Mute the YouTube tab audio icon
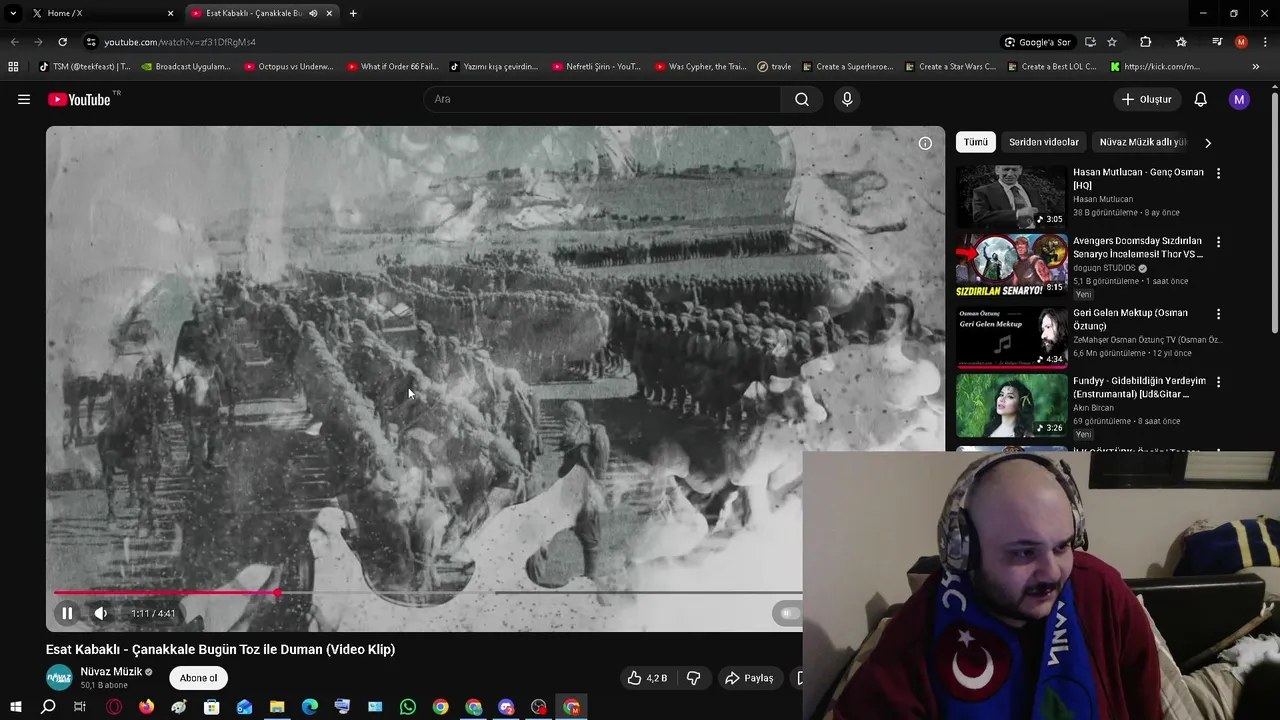Screen dimensions: 1280x720 313,13
